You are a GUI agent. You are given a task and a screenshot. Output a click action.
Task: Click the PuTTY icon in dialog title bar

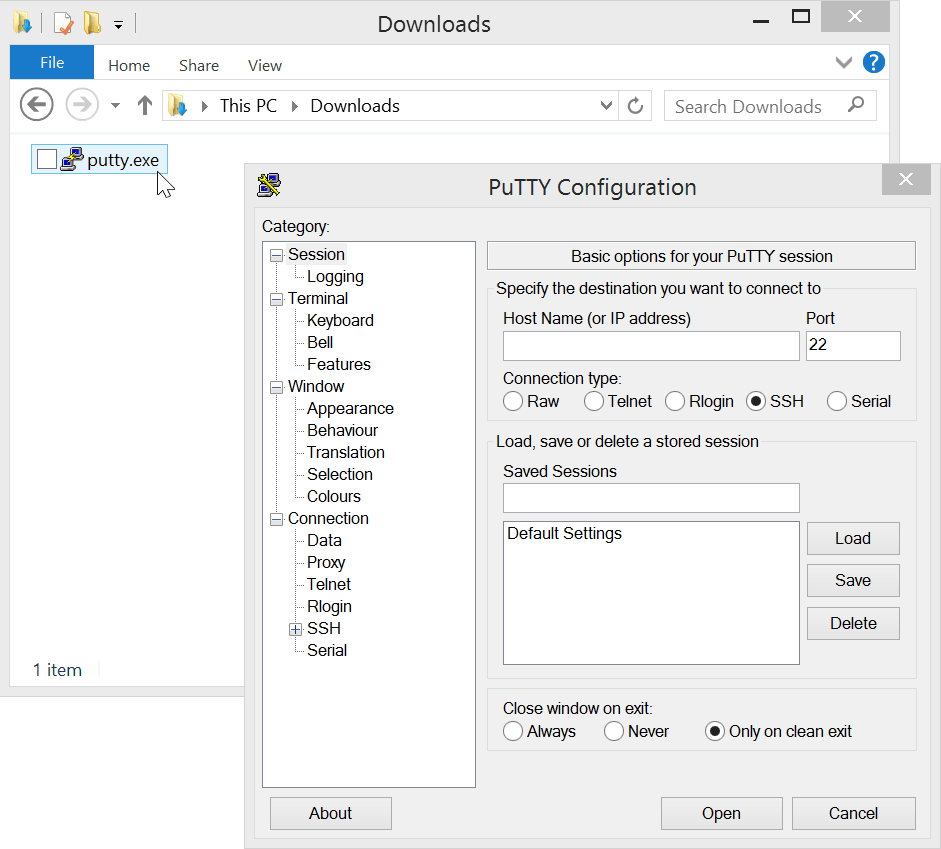point(270,186)
